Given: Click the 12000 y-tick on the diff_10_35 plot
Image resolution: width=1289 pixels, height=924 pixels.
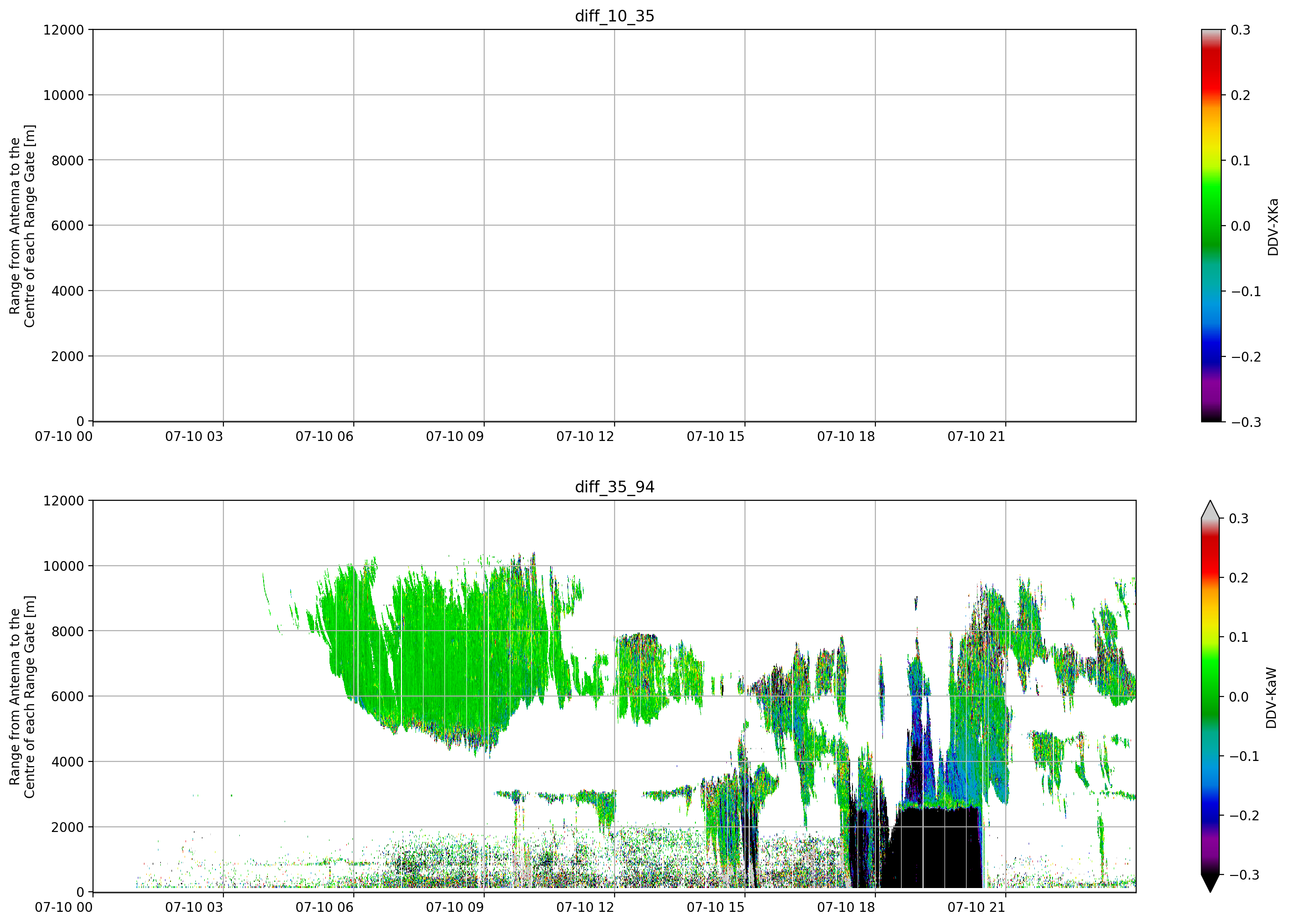Looking at the screenshot, I should 64,29.
